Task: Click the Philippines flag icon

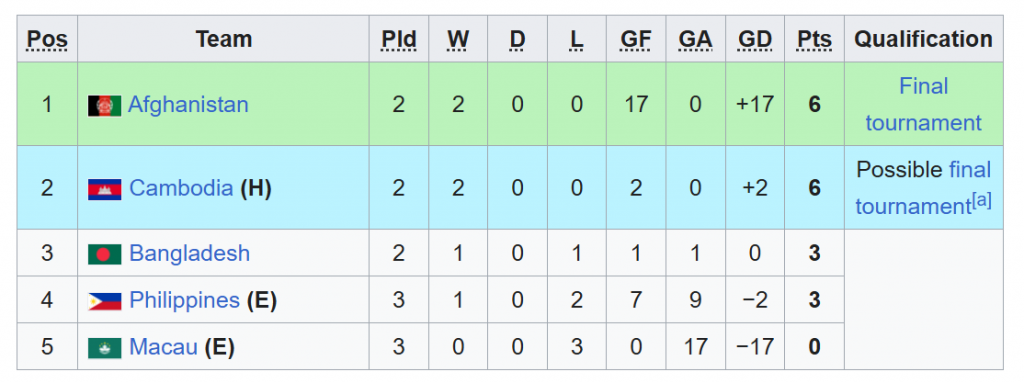Action: (x=104, y=301)
